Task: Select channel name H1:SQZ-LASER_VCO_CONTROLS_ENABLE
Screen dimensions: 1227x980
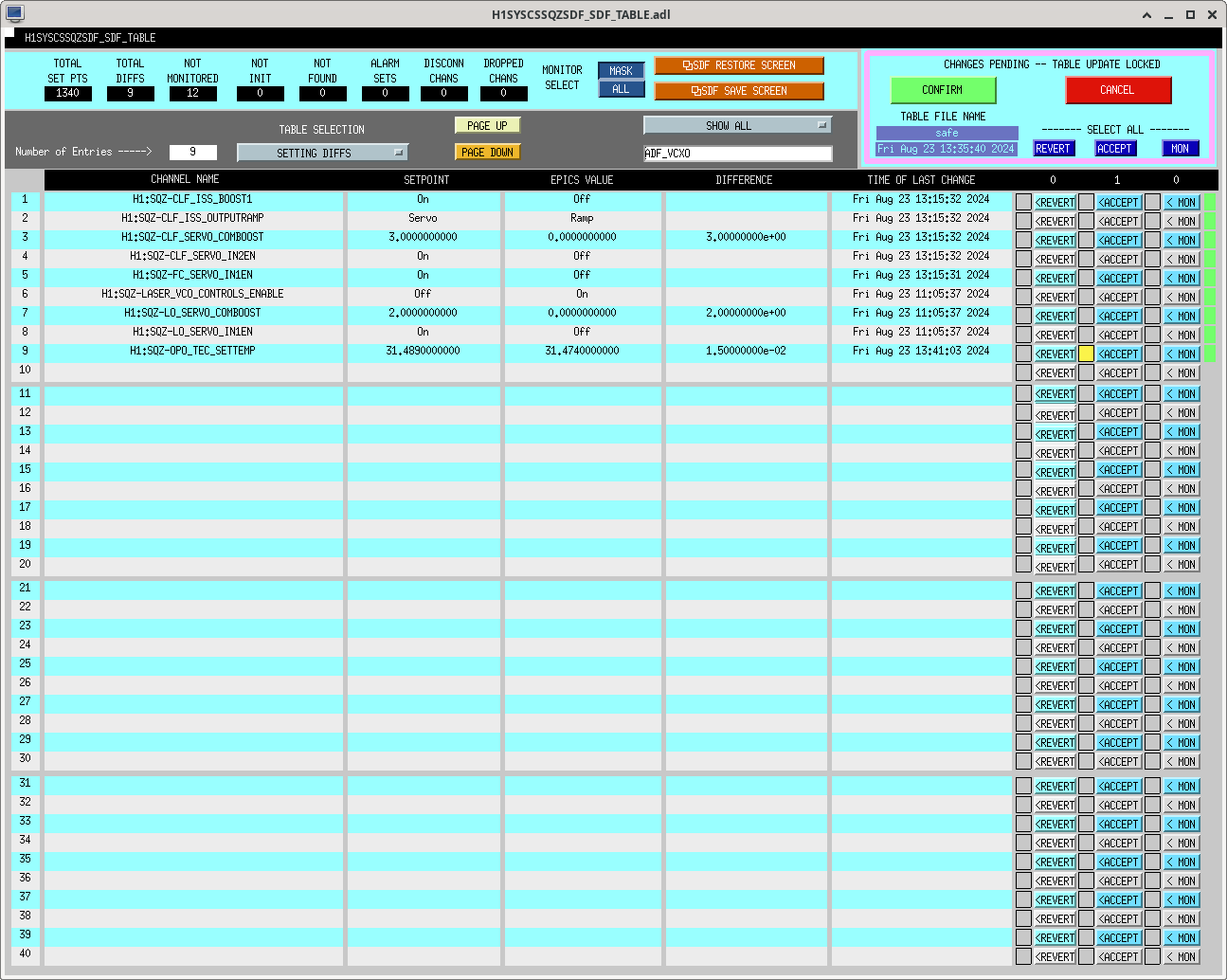Action: 192,294
